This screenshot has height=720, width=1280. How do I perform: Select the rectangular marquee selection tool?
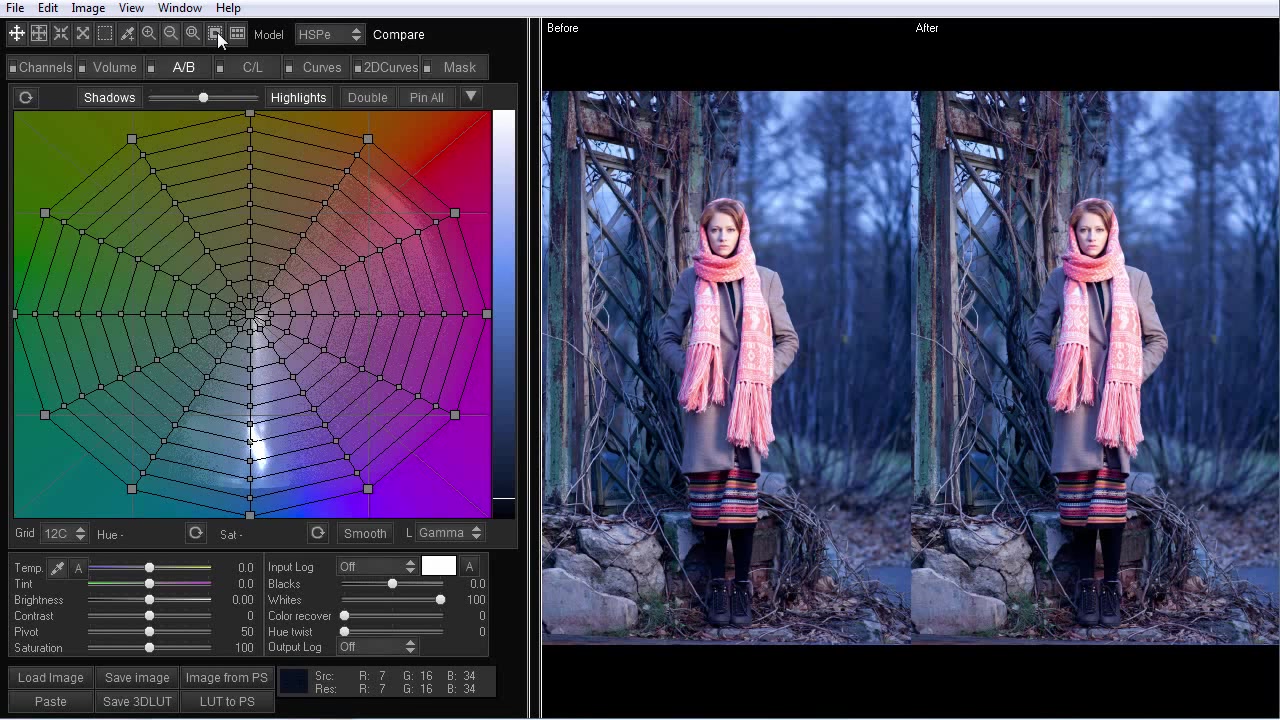point(105,34)
